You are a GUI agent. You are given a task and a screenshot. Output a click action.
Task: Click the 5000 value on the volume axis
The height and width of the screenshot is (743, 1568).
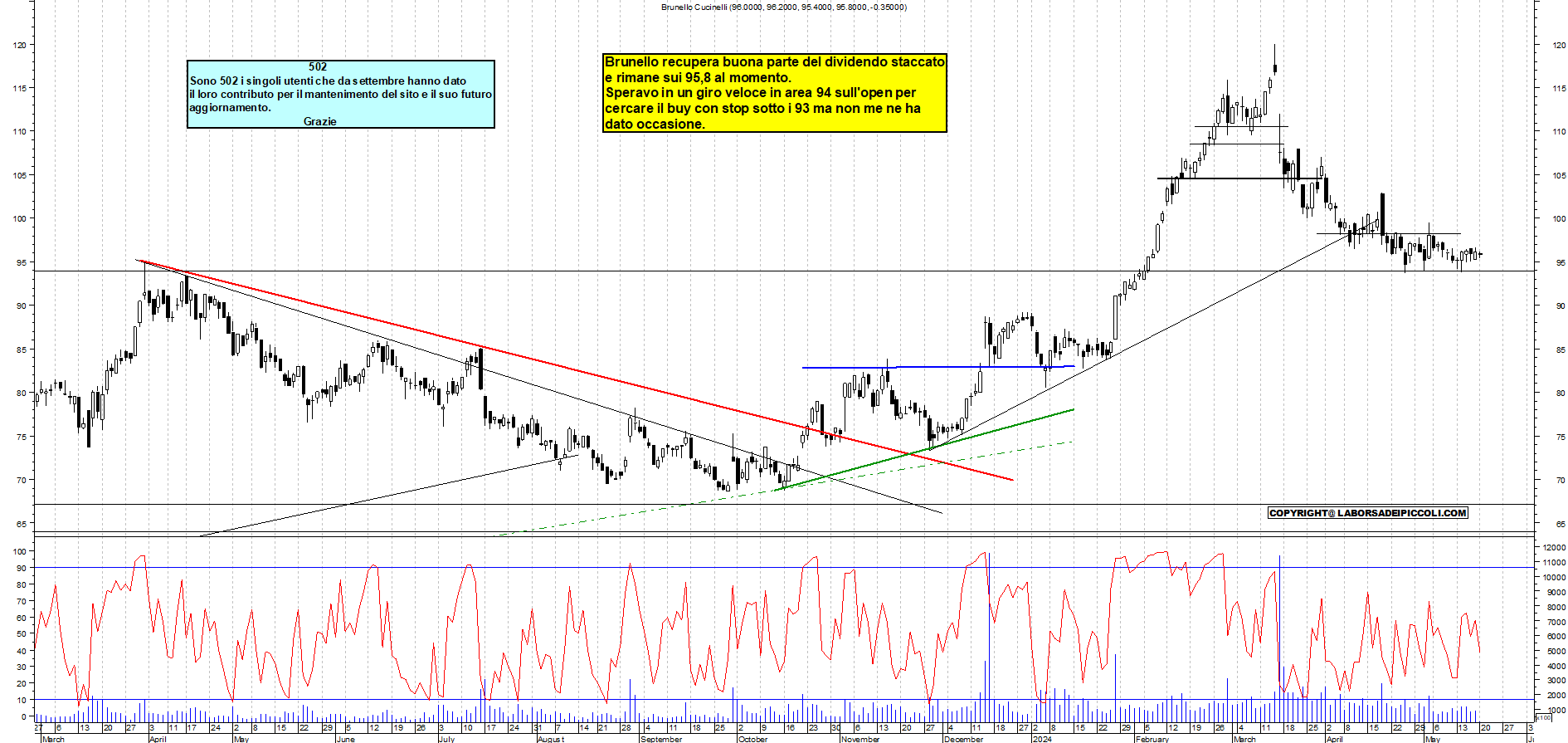[1556, 652]
